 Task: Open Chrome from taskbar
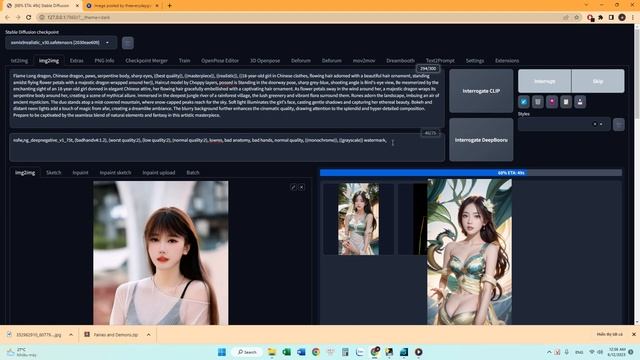click(316, 352)
